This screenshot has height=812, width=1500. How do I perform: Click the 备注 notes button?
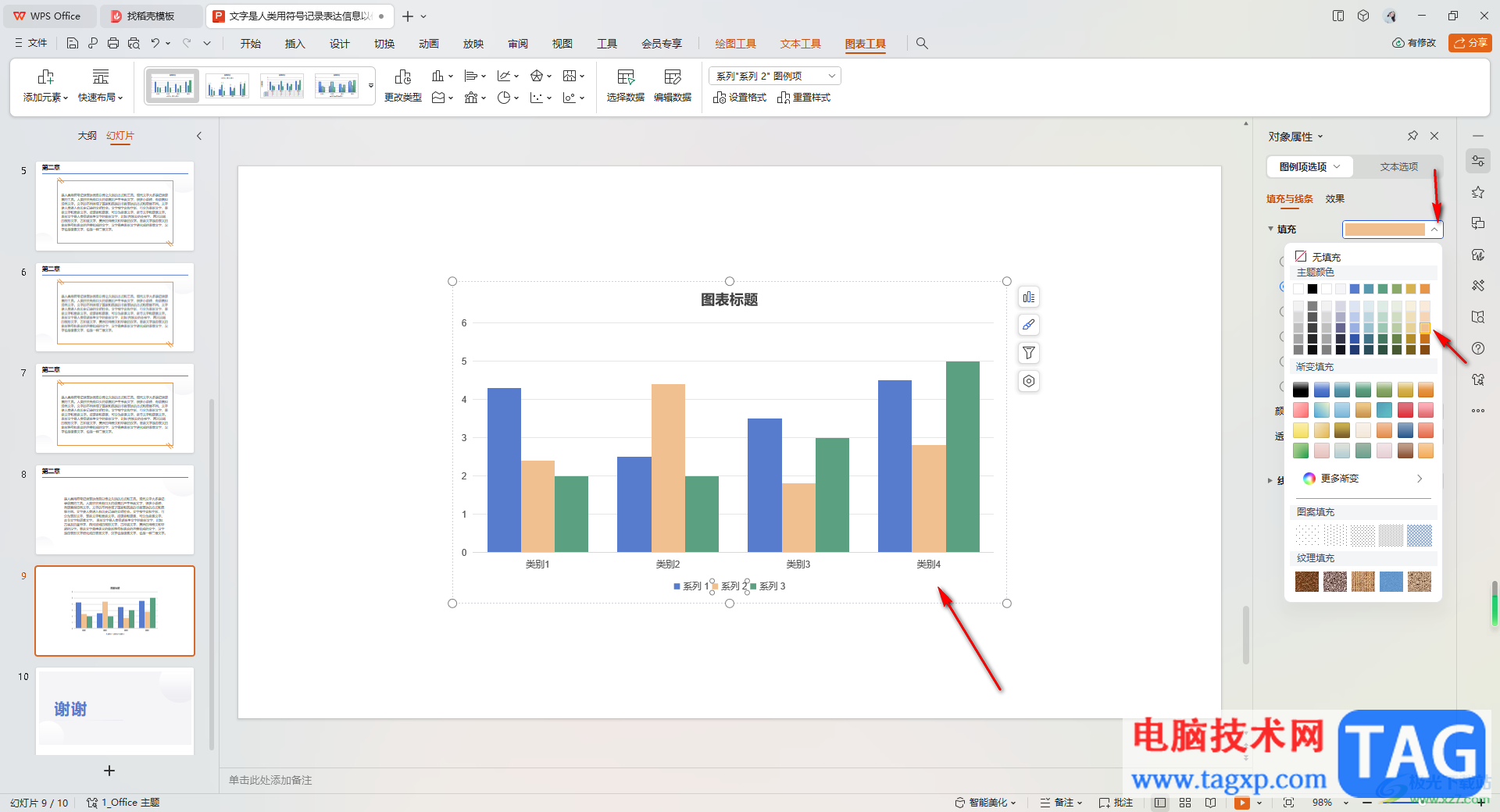tap(1061, 803)
